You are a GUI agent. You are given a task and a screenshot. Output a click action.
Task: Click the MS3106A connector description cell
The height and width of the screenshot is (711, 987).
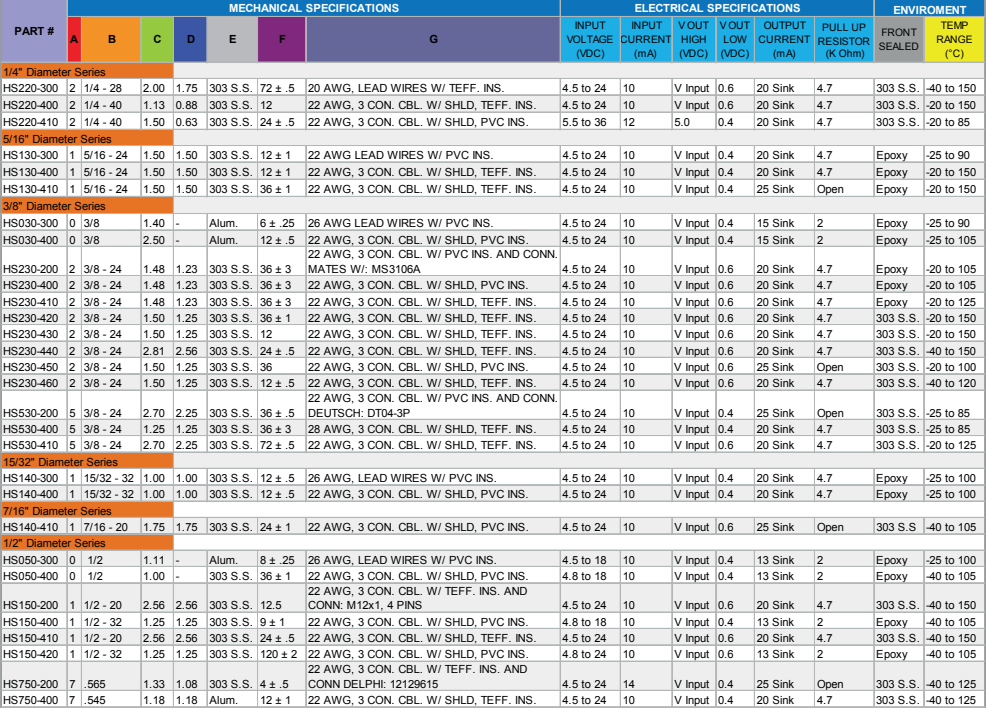pyautogui.click(x=432, y=262)
